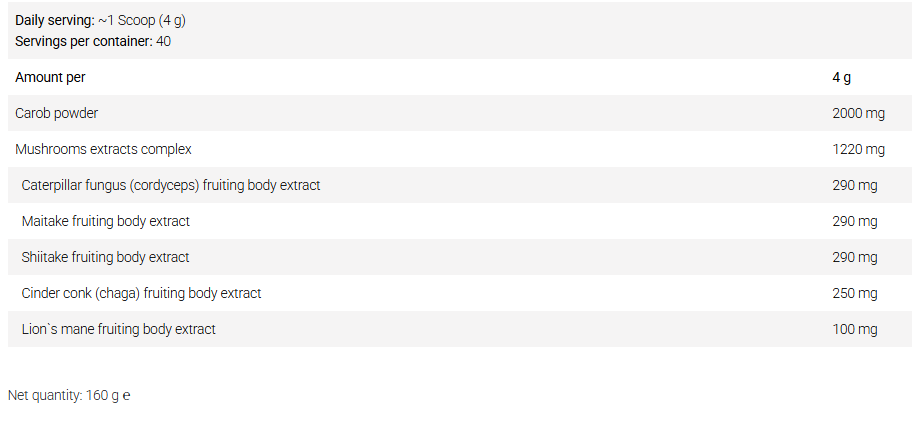This screenshot has width=912, height=425.
Task: Select the Lion's mane fruiting body extract label
Action: [x=118, y=329]
